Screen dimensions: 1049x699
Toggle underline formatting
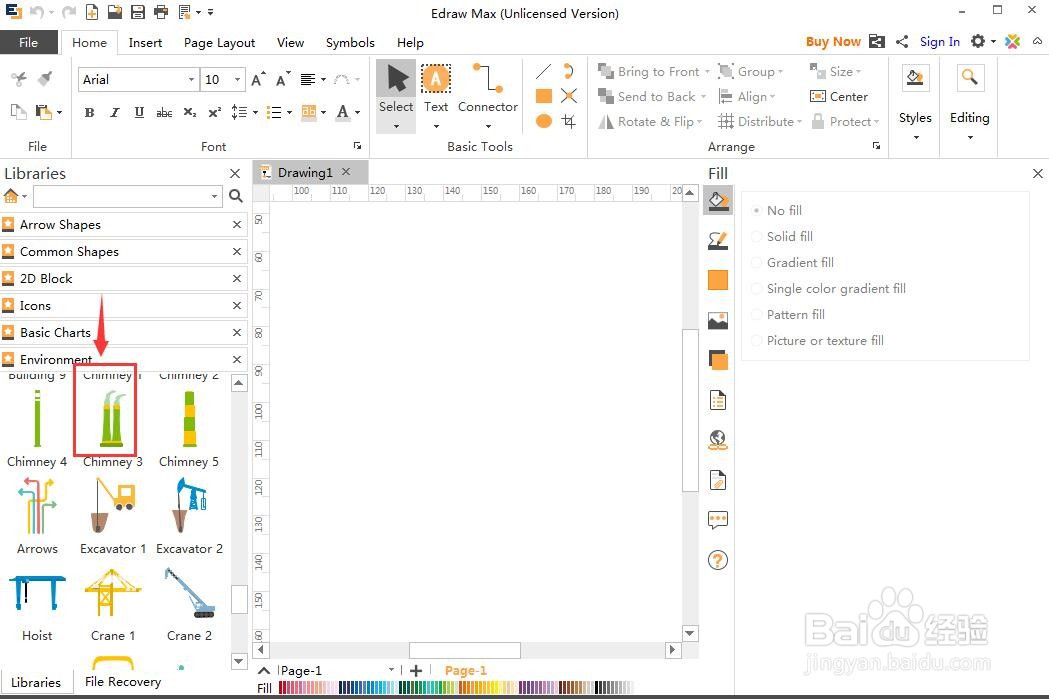[139, 112]
